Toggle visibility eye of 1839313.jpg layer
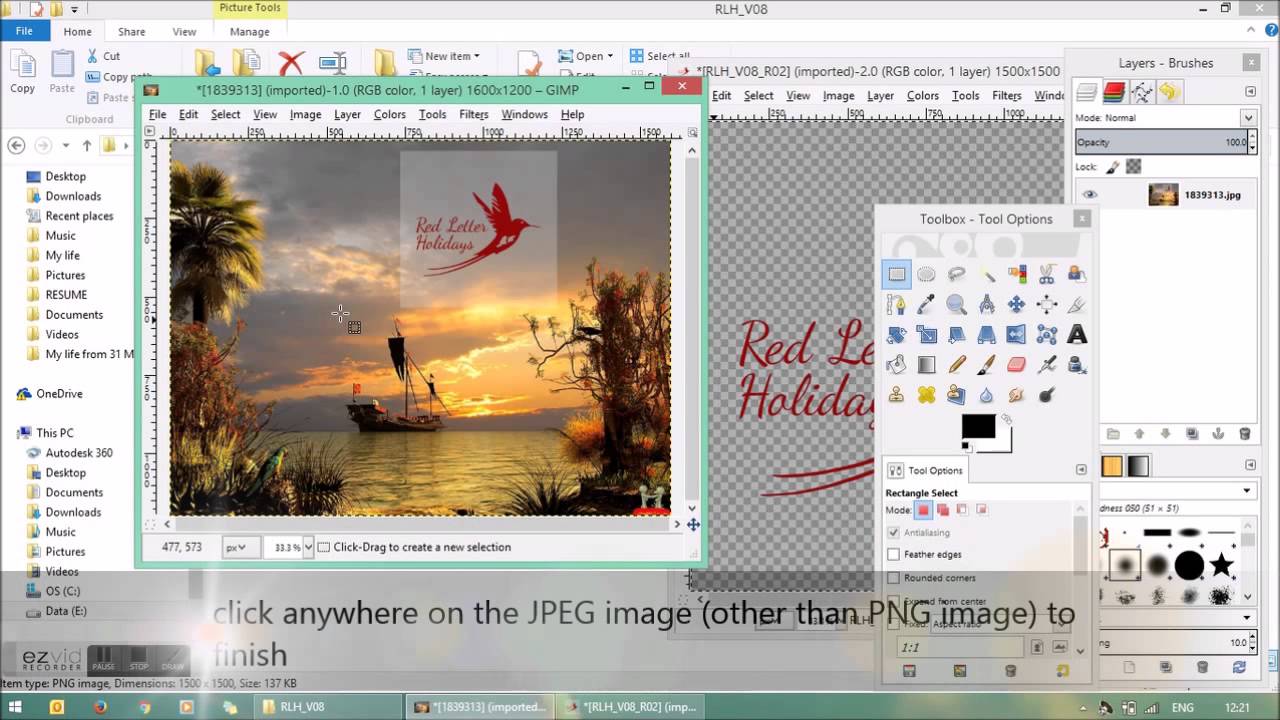 [x=1089, y=195]
